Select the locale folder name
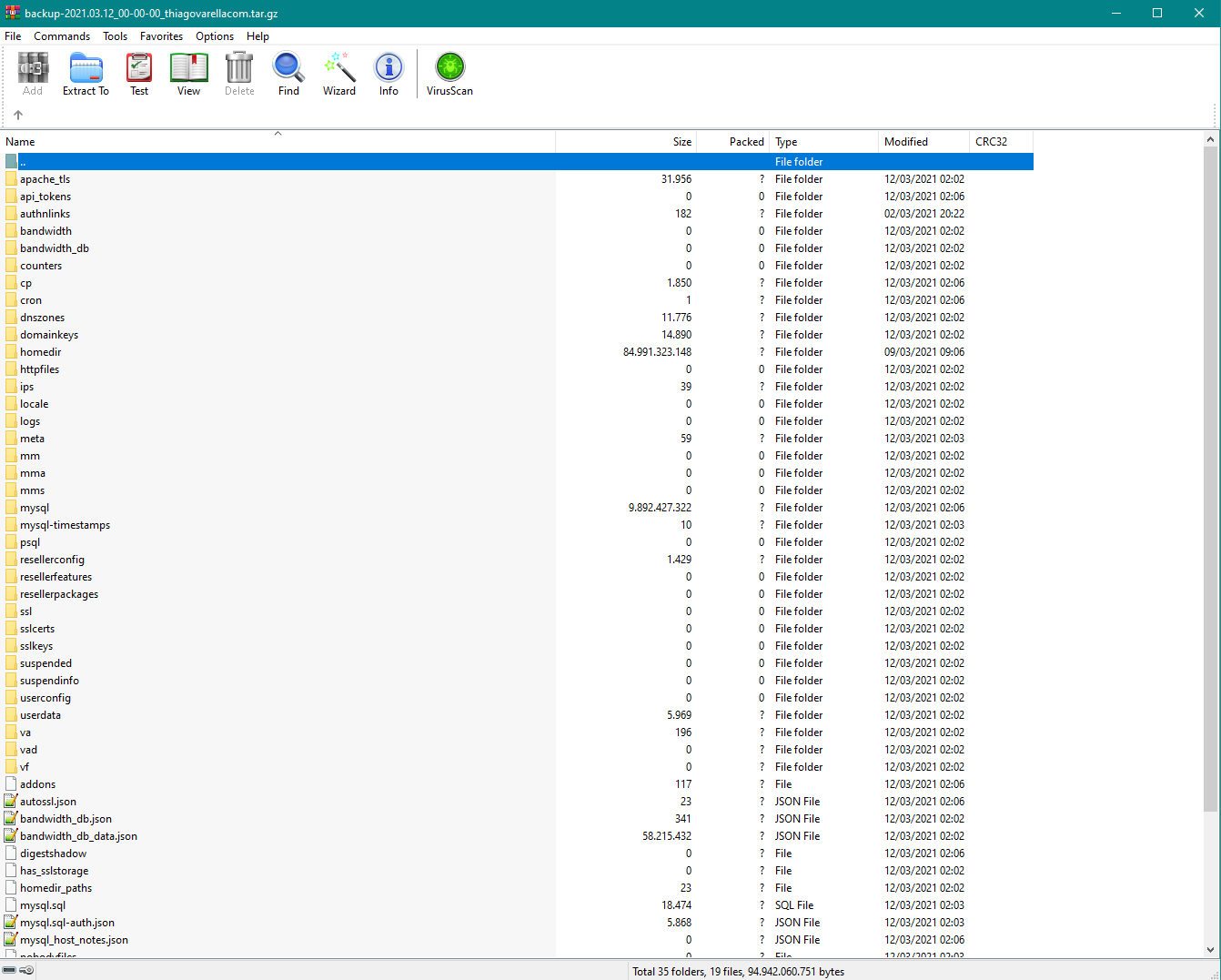The image size is (1221, 980). click(35, 404)
